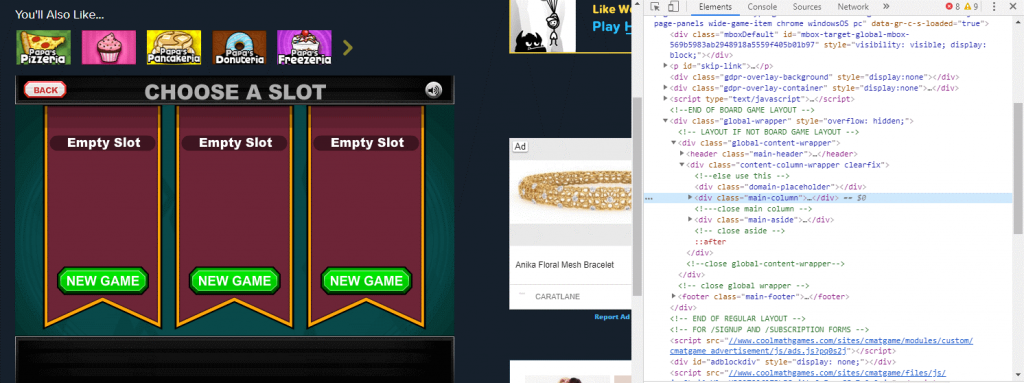This screenshot has width=1024, height=383.
Task: Click the red BACK button in the game
Action: 45,90
